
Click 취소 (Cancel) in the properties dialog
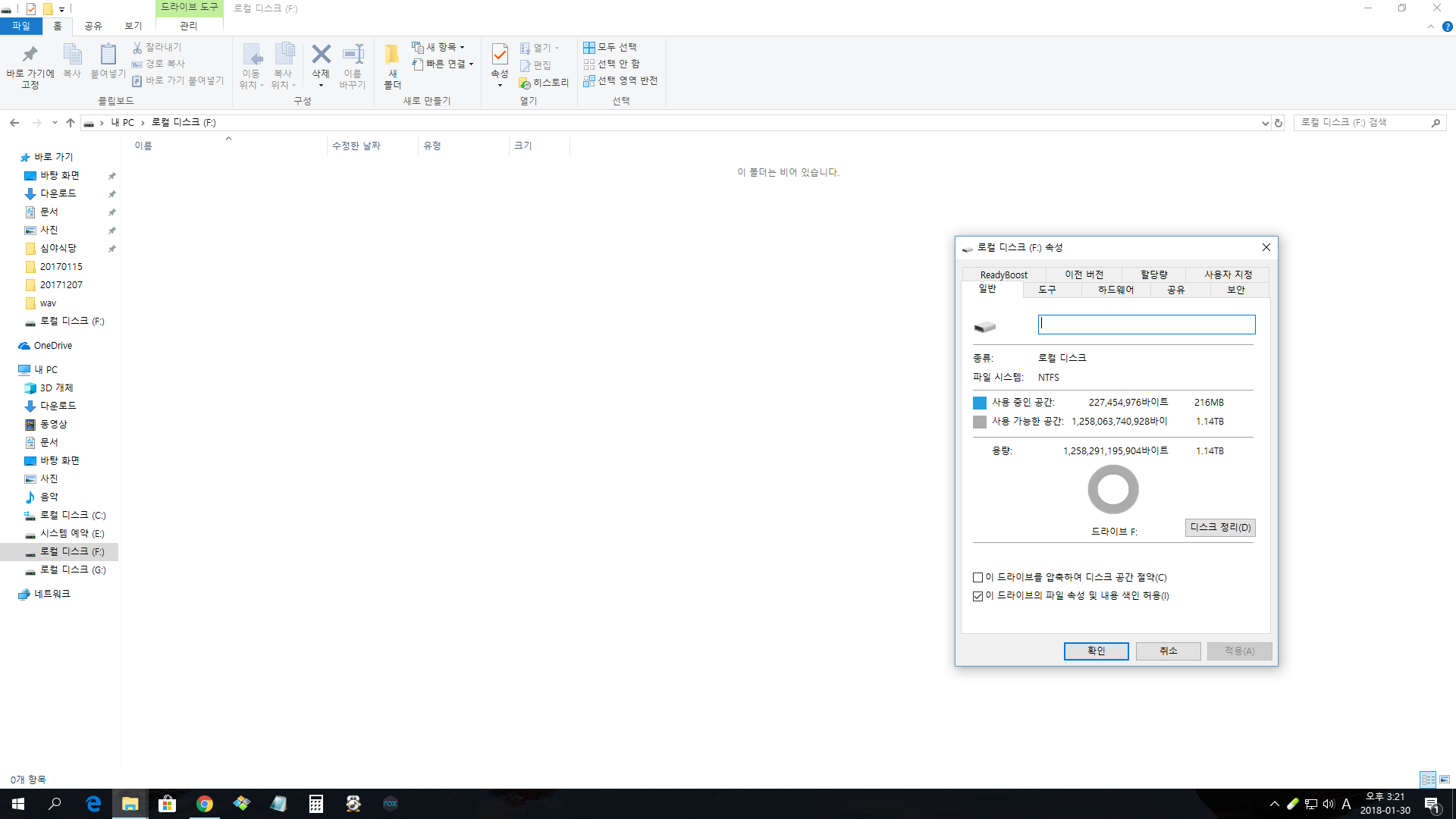pos(1168,651)
